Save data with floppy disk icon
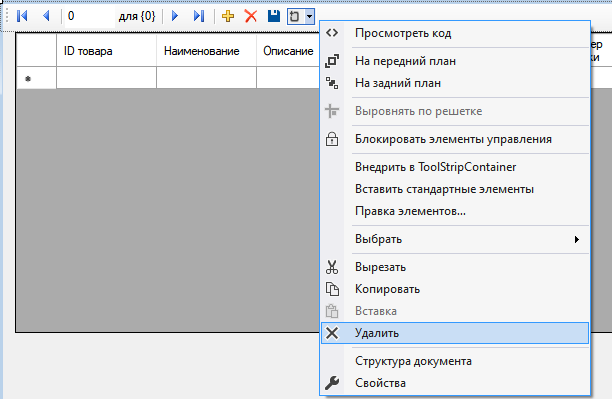 [274, 16]
